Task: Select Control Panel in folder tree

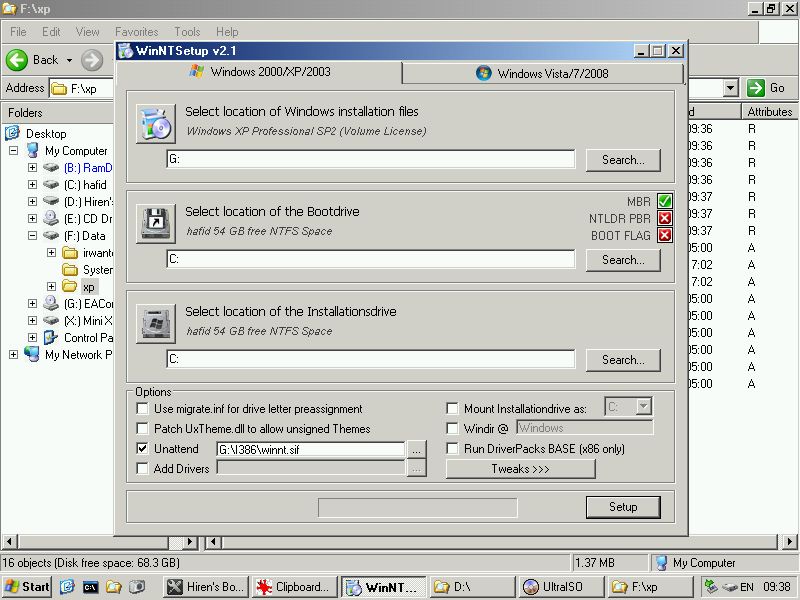Action: [88, 338]
